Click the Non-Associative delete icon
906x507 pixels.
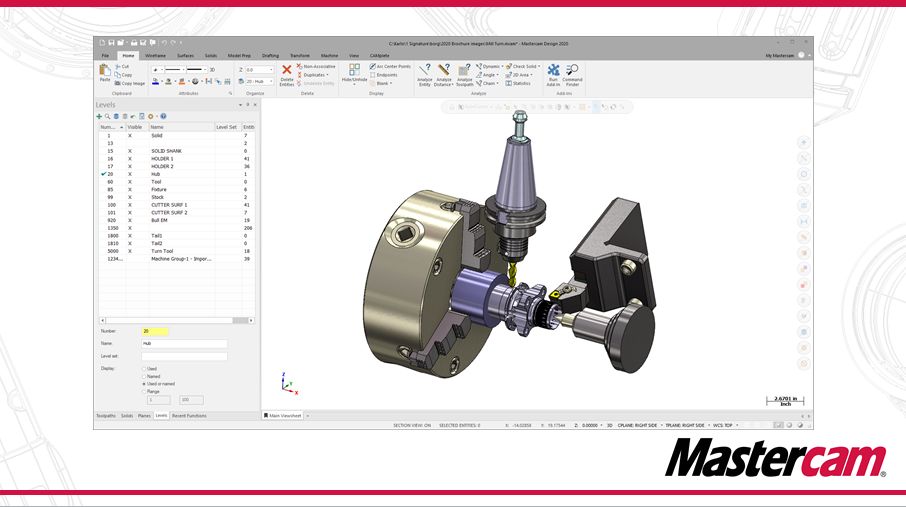click(x=299, y=66)
